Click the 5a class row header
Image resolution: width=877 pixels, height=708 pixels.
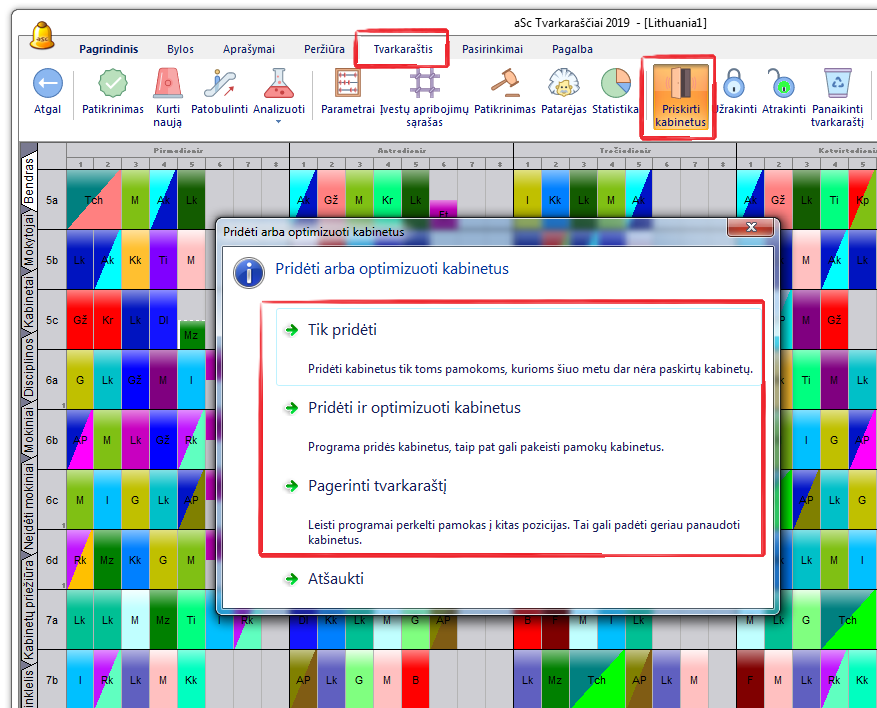51,199
